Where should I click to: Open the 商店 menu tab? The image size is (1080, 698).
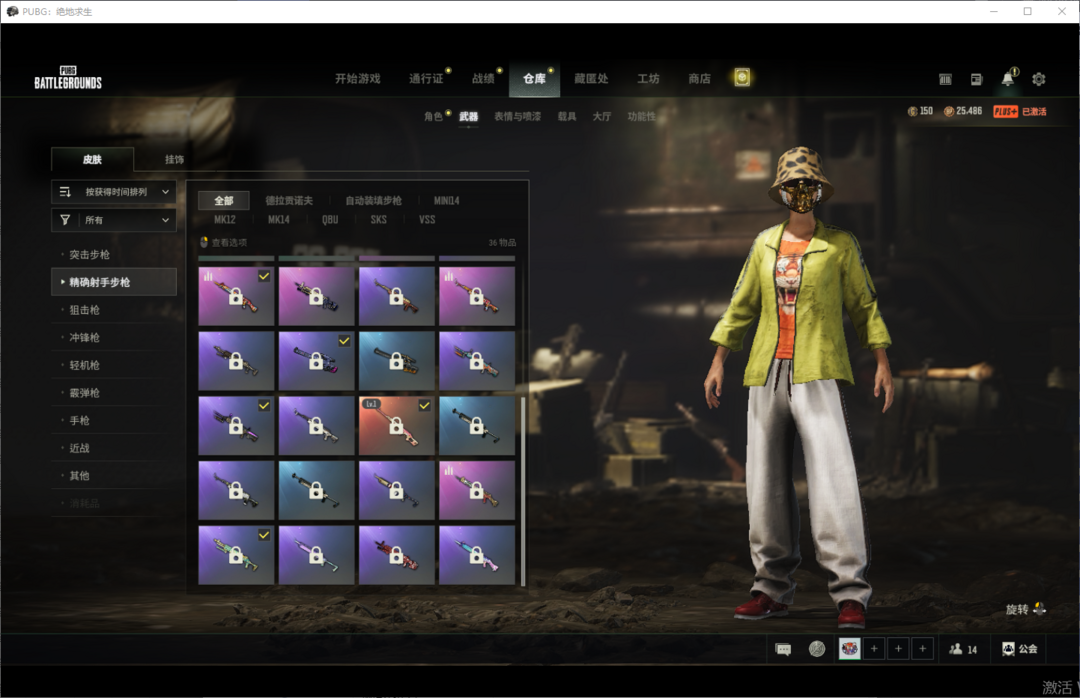[699, 79]
